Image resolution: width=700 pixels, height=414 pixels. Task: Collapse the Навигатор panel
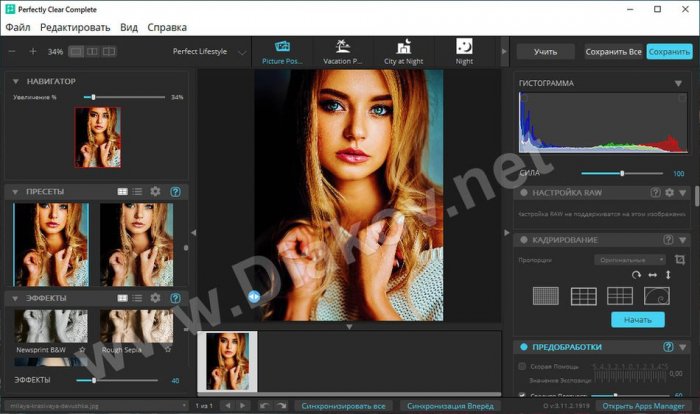coord(14,81)
